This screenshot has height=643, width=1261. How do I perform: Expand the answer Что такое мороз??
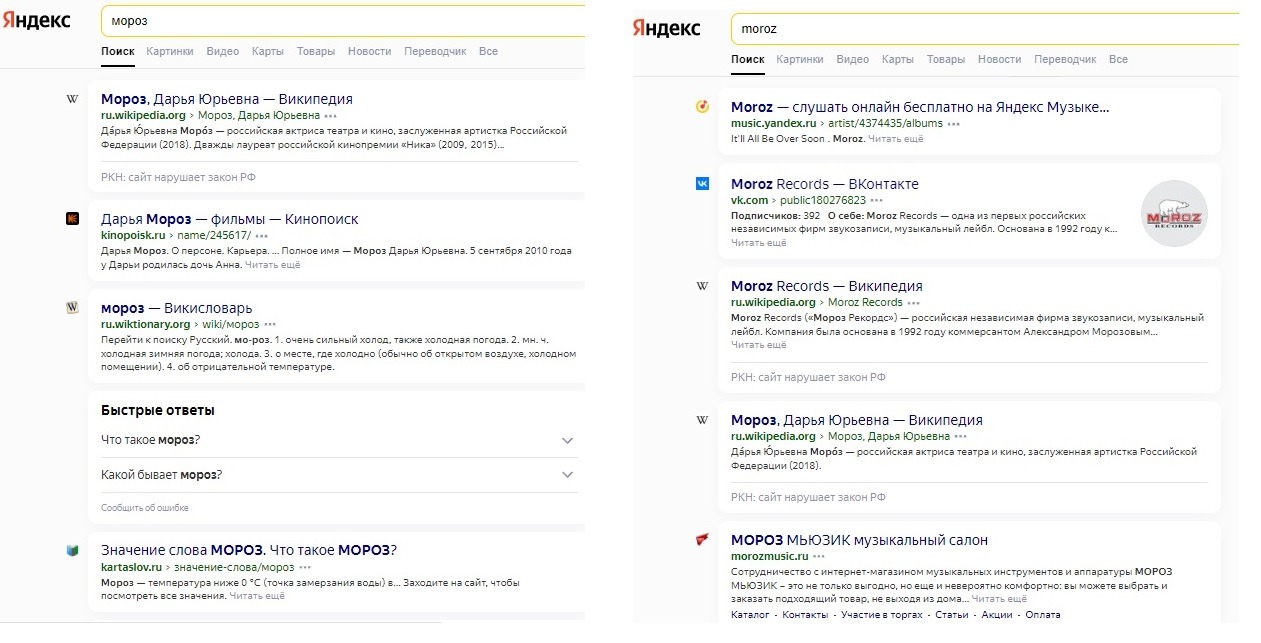[339, 441]
